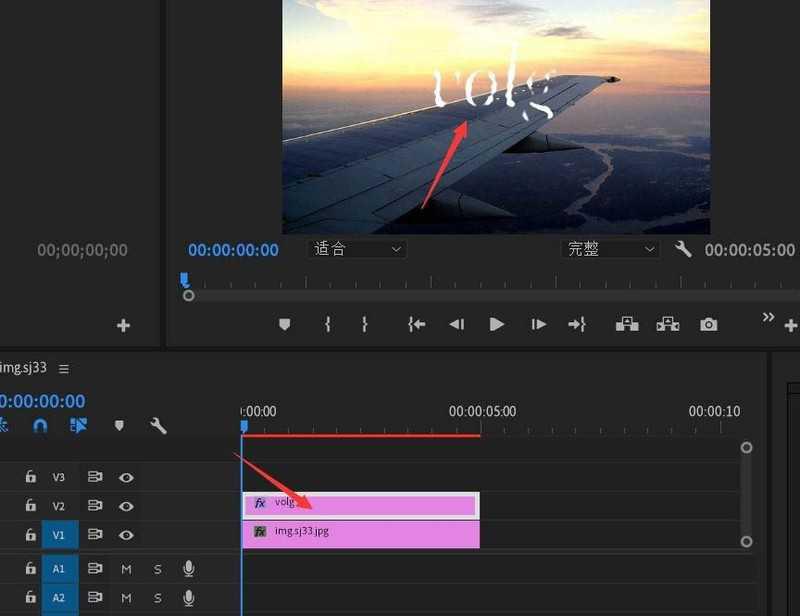This screenshot has height=616, width=800.
Task: Open the 适合 zoom level dropdown
Action: coord(356,249)
